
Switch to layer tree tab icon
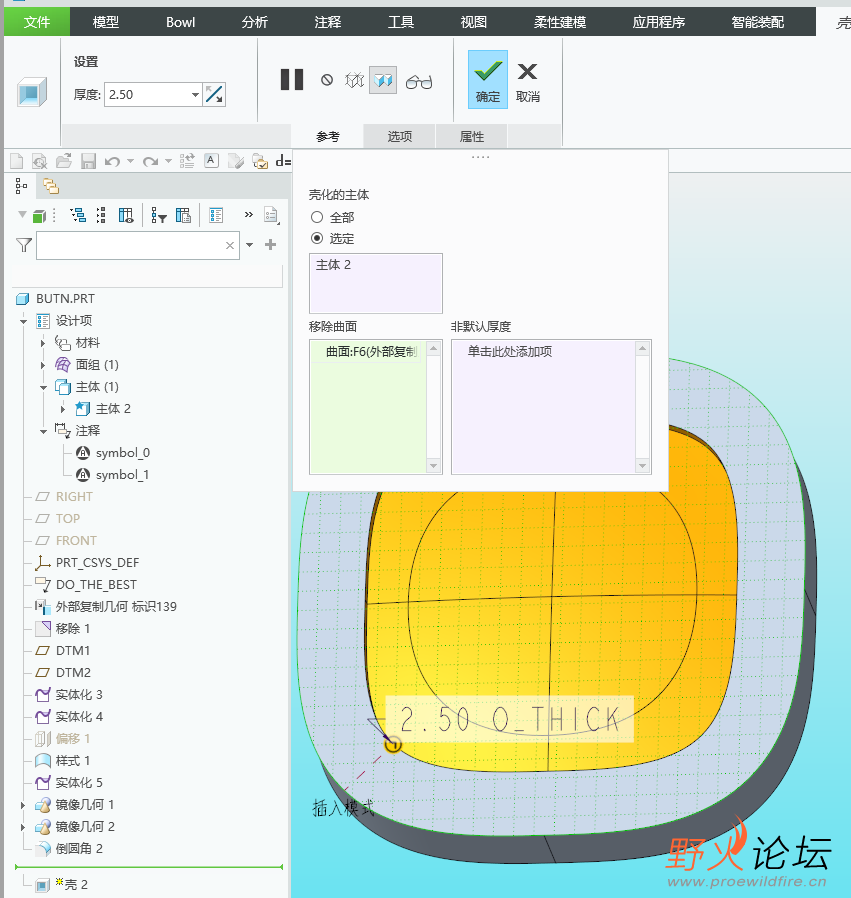(51, 186)
